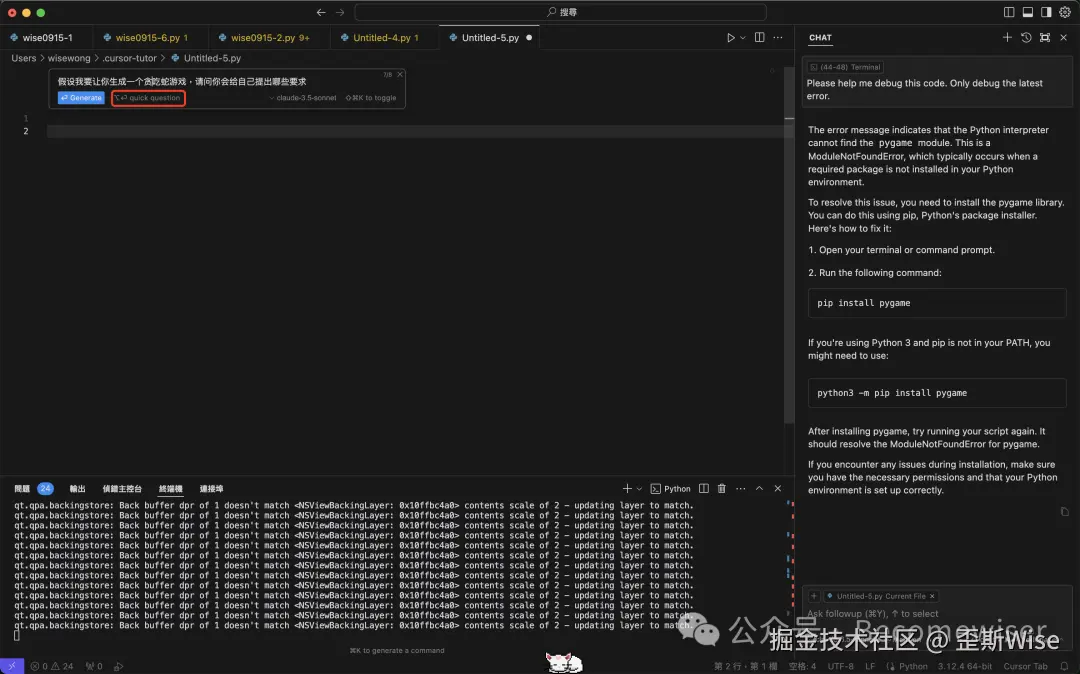Image resolution: width=1080 pixels, height=674 pixels.
Task: Kill terminal with the trash icon
Action: point(722,488)
